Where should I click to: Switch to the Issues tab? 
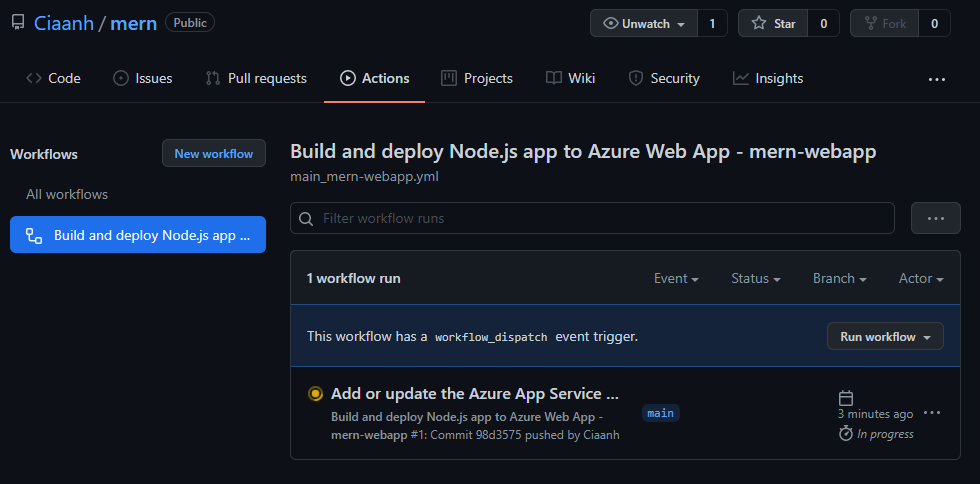(142, 78)
